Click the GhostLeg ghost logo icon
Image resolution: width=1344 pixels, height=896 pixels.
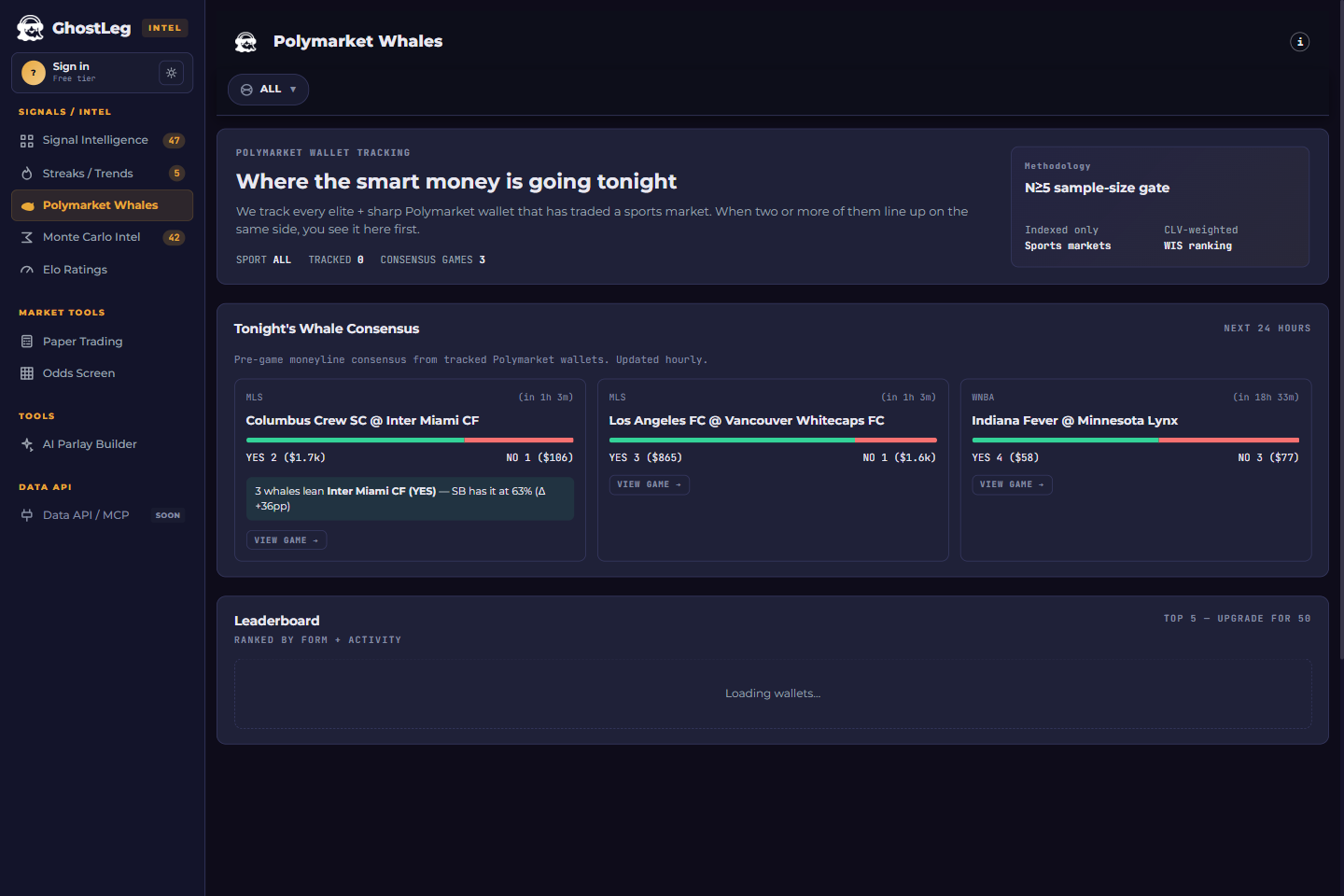point(30,28)
